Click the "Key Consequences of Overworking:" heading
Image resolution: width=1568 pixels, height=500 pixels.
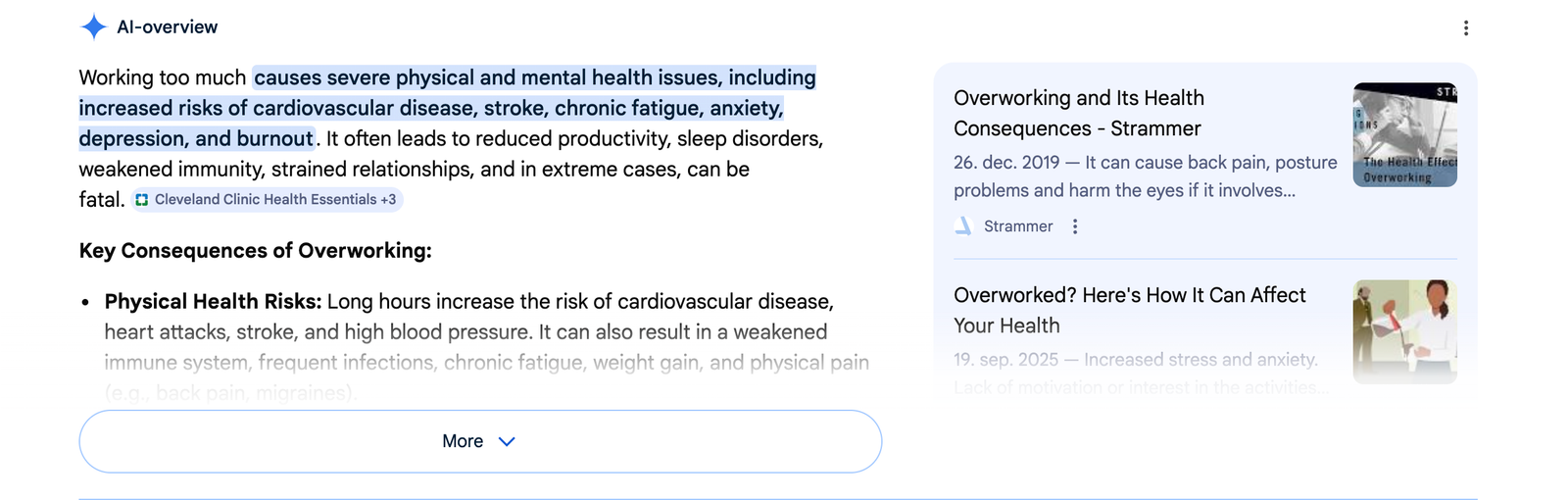click(x=255, y=251)
